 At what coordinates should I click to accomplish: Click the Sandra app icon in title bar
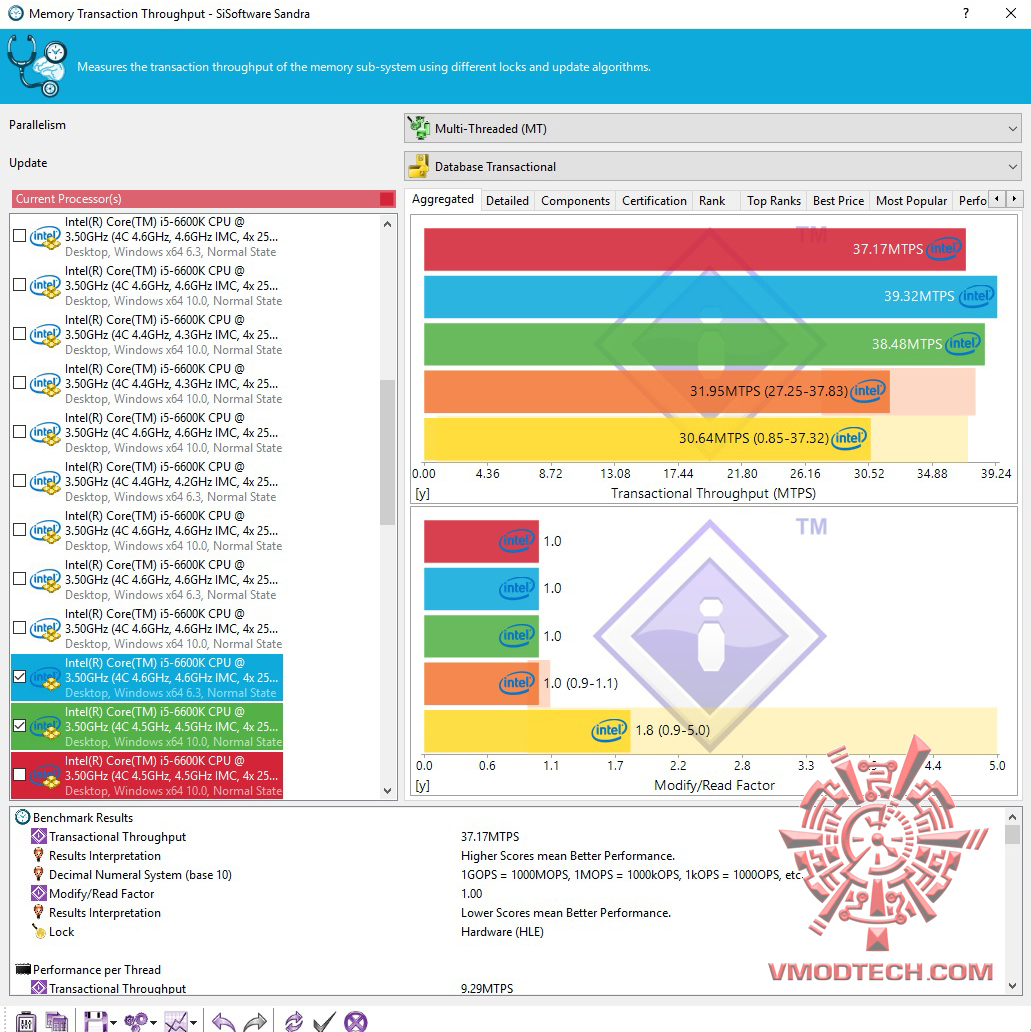click(x=15, y=13)
